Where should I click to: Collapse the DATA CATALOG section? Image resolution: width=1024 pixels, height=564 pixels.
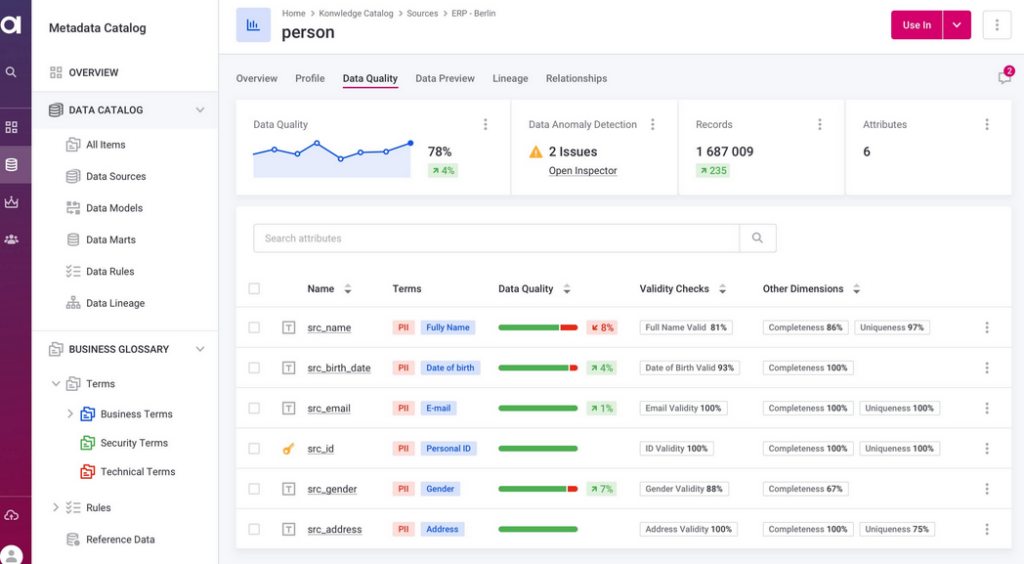click(x=200, y=110)
